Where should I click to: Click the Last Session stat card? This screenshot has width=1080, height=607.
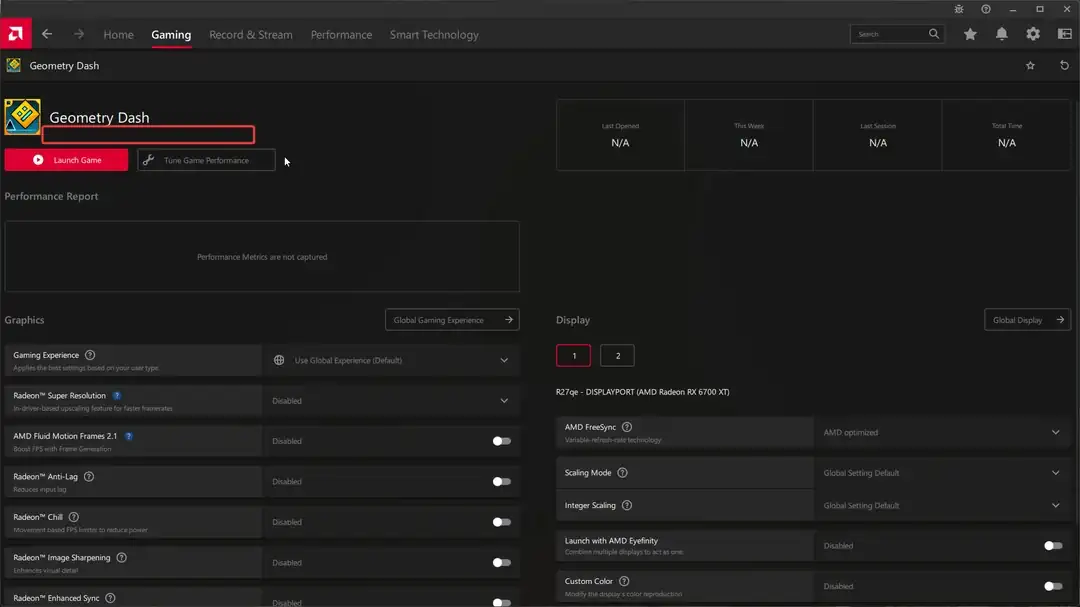click(x=878, y=135)
